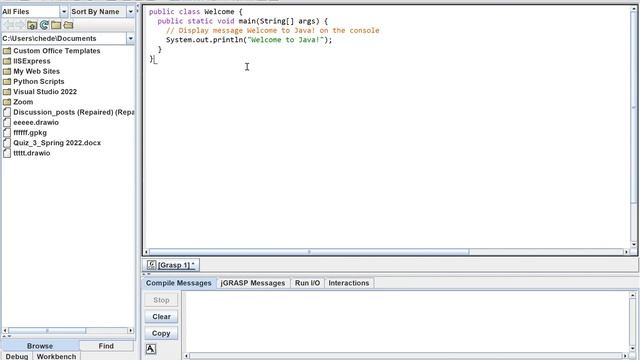
Task: Click the editor horizontal scrollbar thumb
Action: 309,252
